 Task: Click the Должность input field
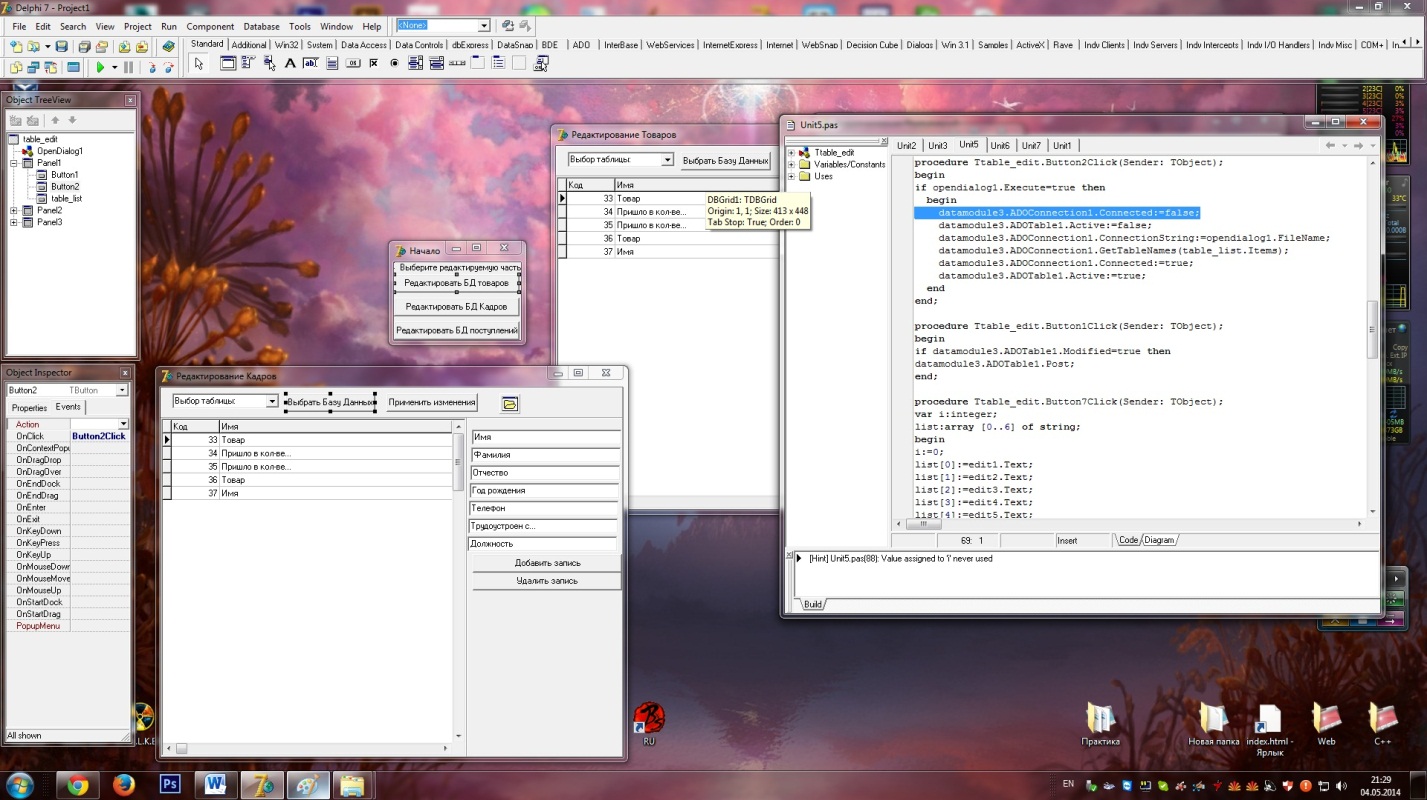click(543, 544)
